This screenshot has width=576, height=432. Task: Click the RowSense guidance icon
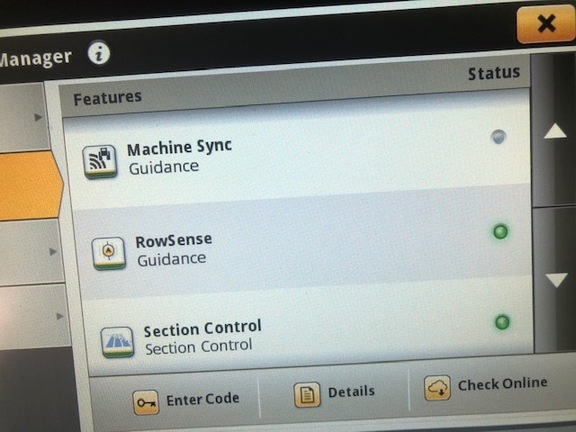(108, 253)
